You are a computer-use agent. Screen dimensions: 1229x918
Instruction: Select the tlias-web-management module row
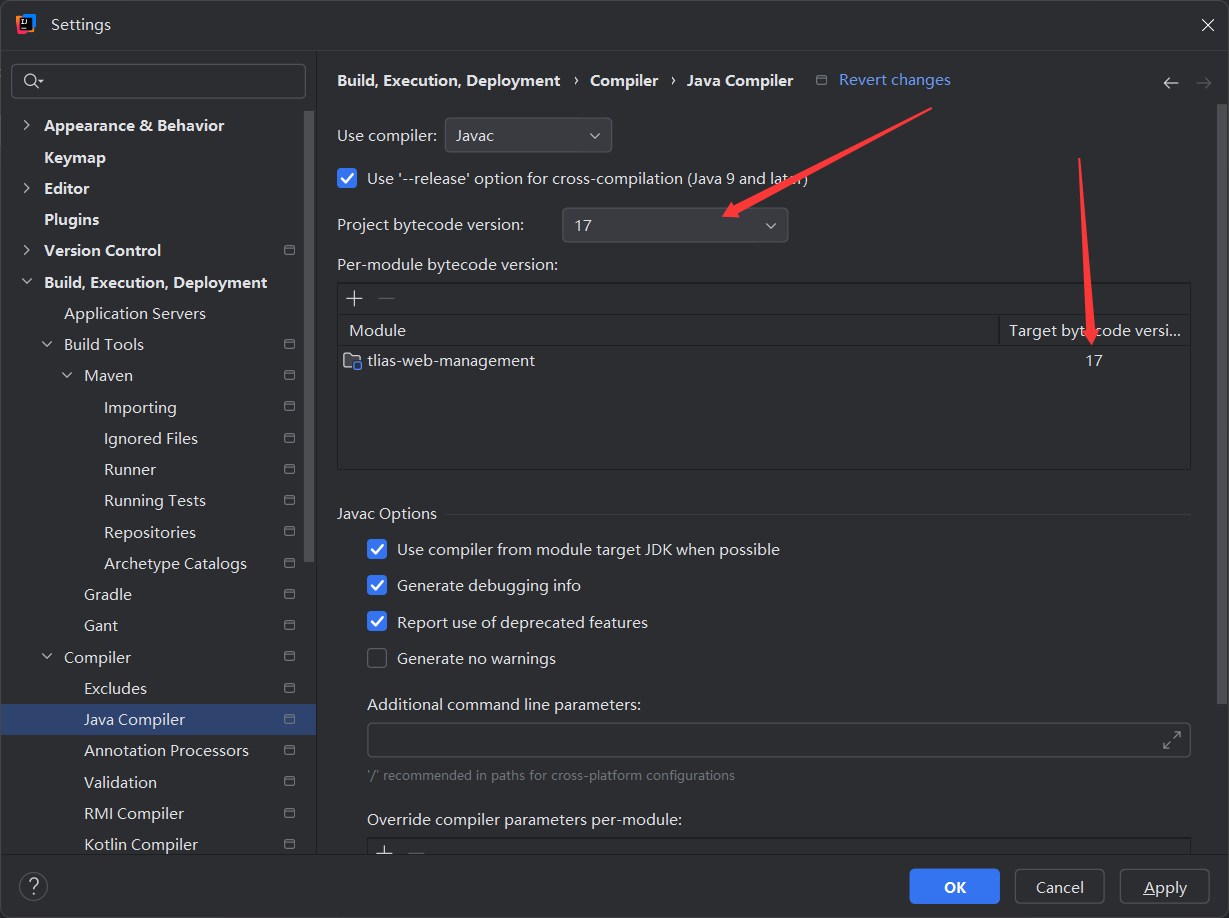point(764,361)
